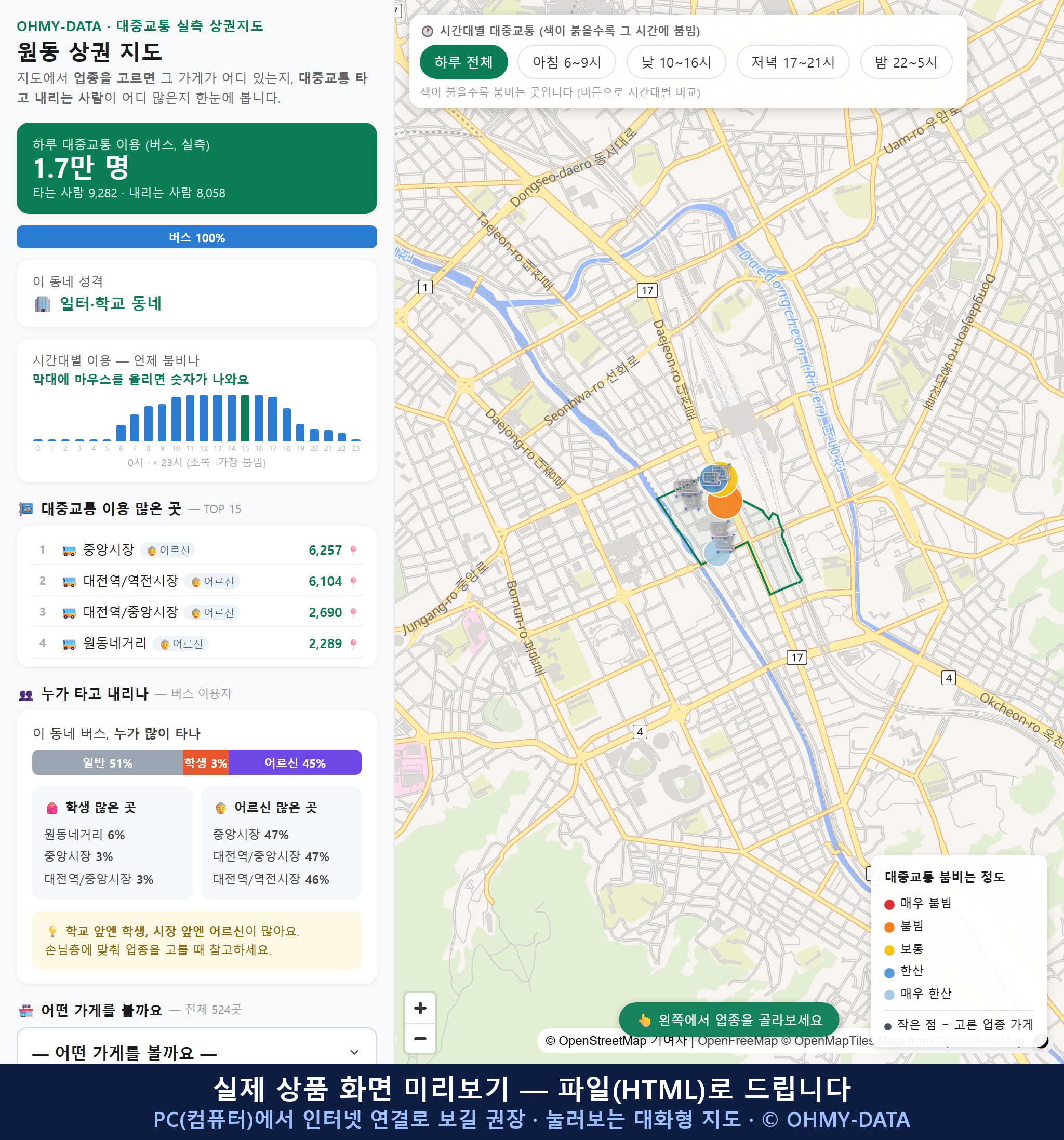The height and width of the screenshot is (1140, 1064).
Task: Click route 17 shield near Daejeon-ro
Action: [647, 290]
